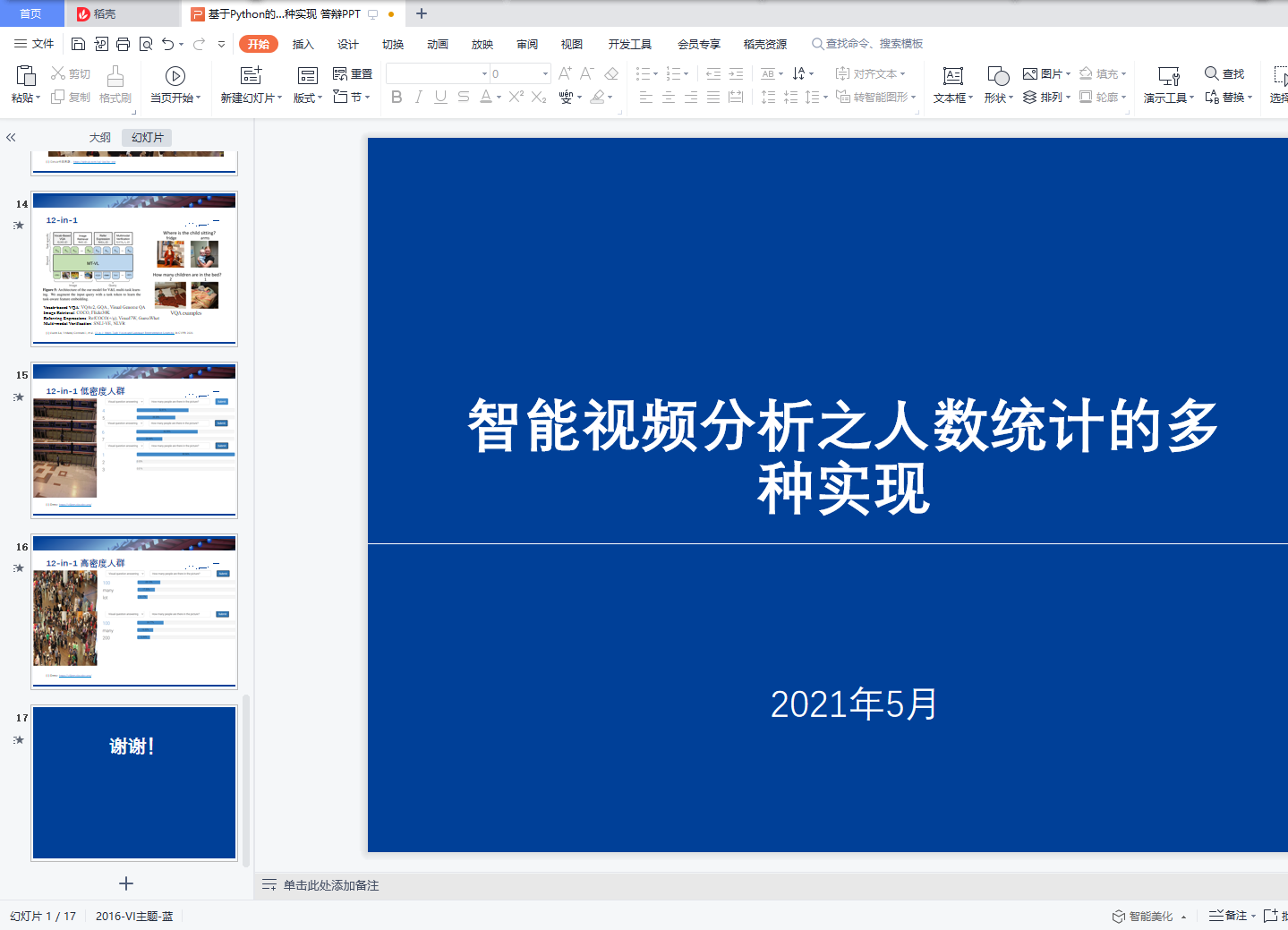Click the text highlight color swatch
The width and height of the screenshot is (1288, 930).
pyautogui.click(x=598, y=97)
